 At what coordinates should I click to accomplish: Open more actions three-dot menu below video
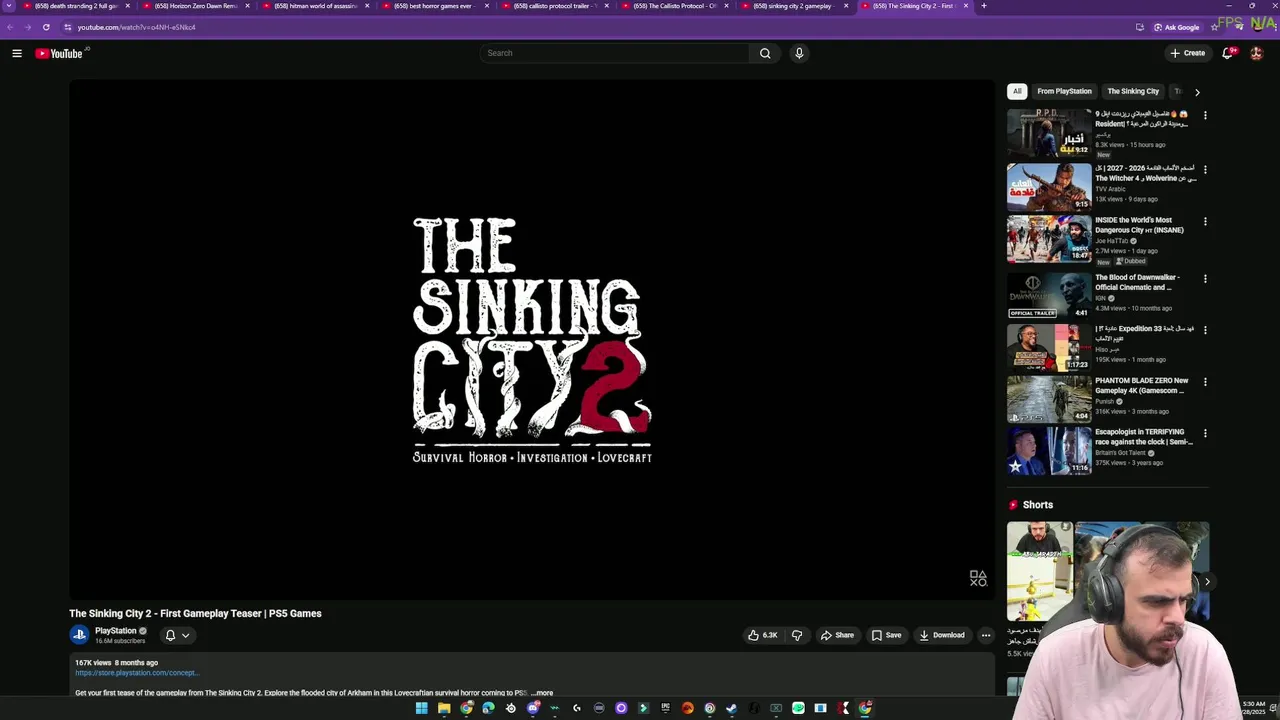(986, 635)
